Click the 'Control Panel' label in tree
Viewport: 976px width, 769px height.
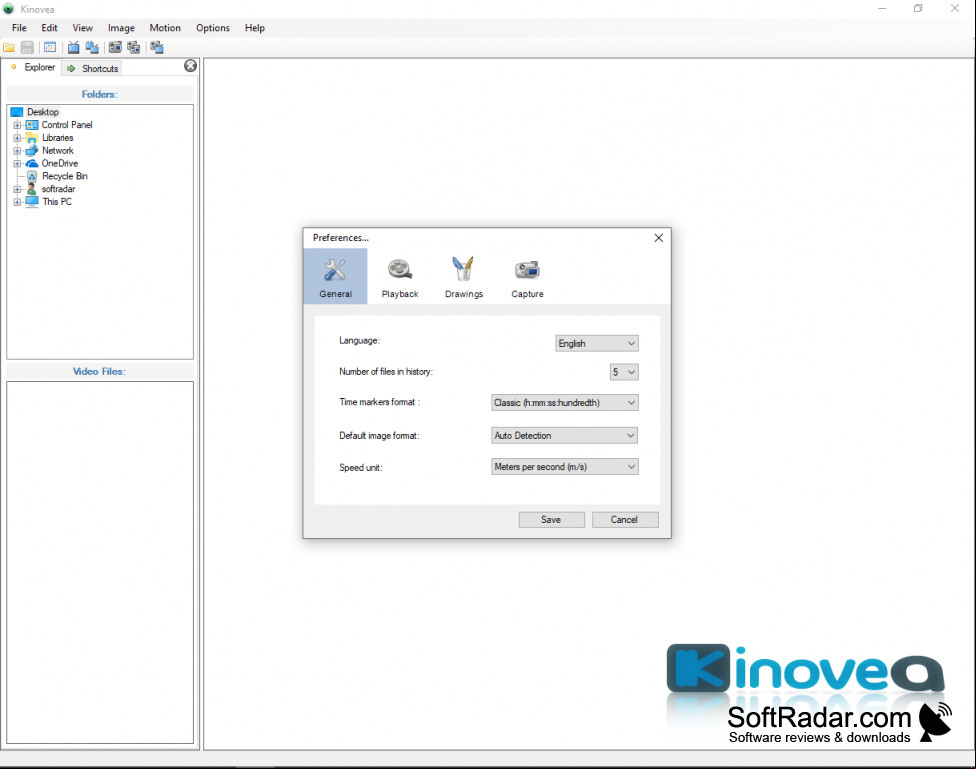67,125
